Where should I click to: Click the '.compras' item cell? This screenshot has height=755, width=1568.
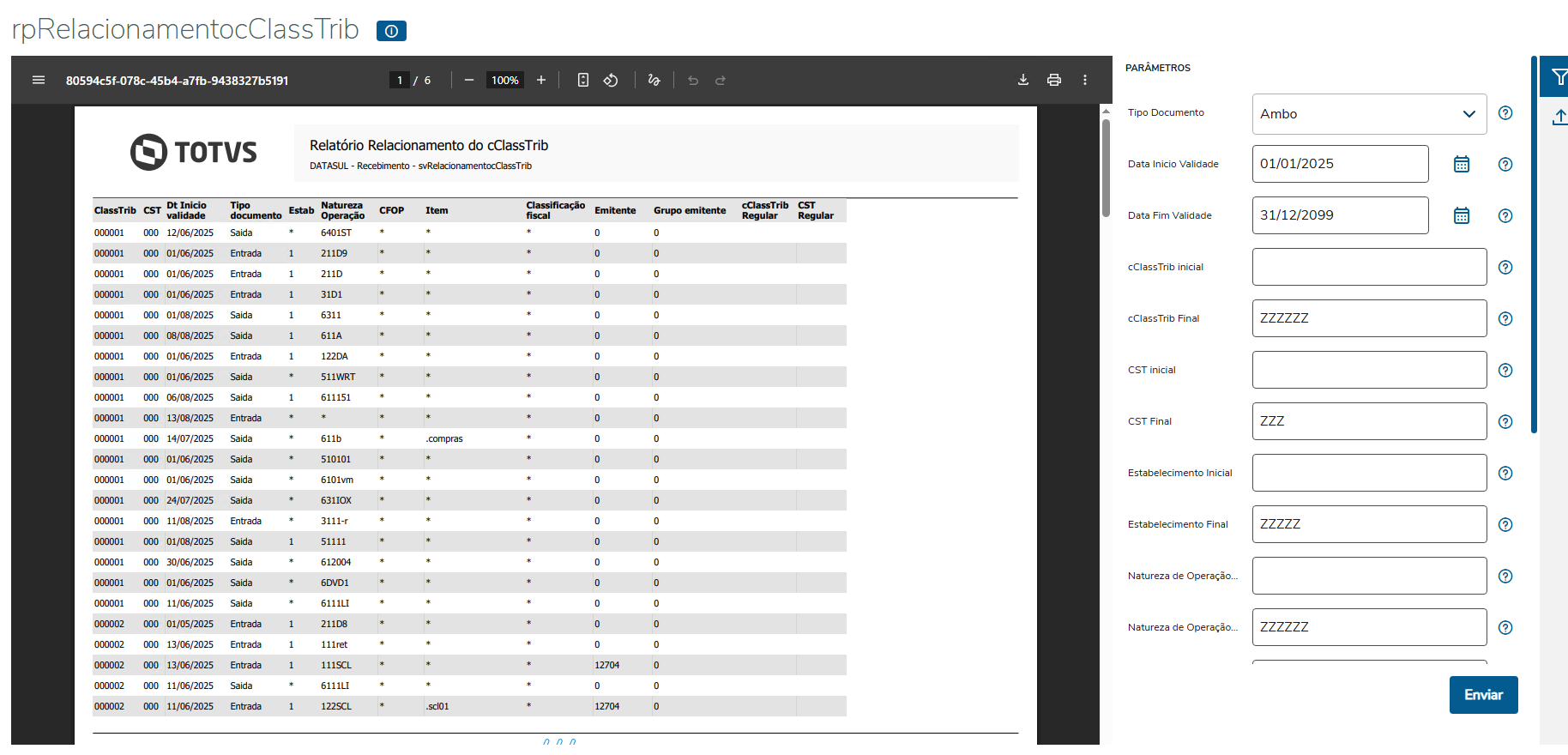pos(444,438)
